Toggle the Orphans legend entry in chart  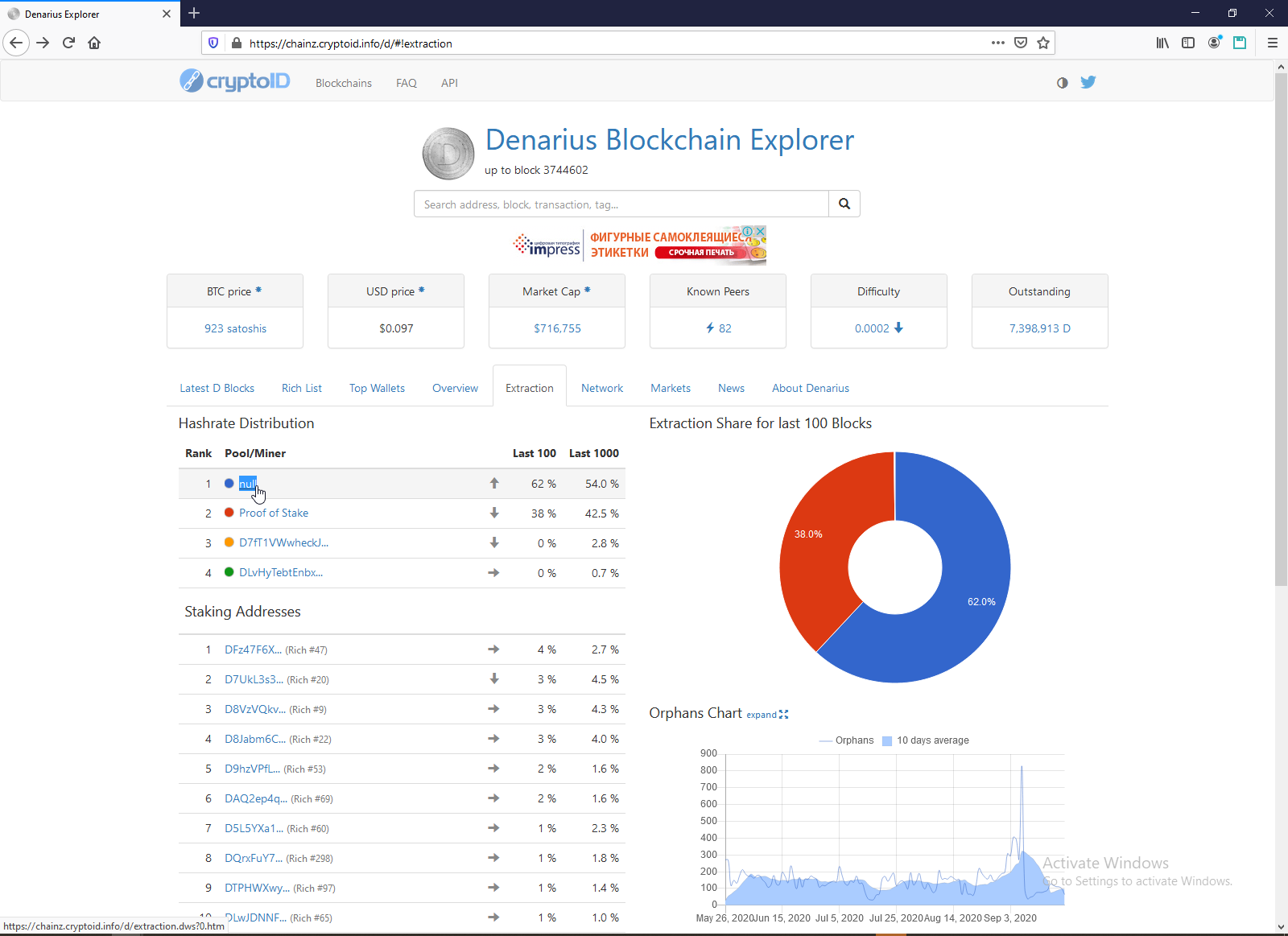click(846, 740)
